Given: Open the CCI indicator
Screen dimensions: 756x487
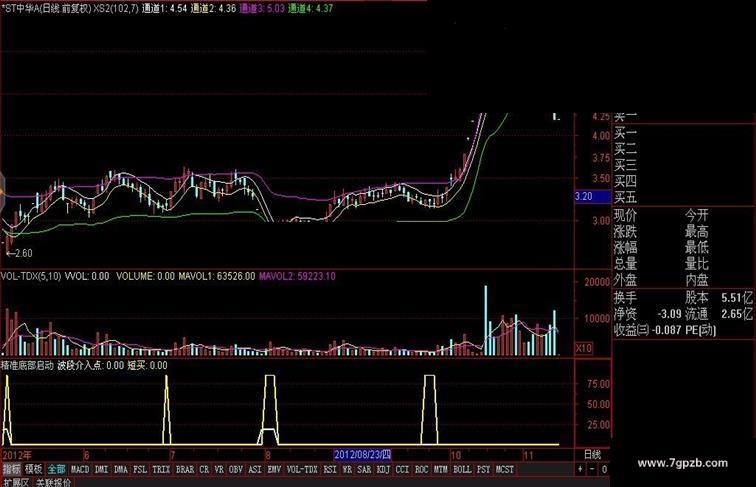Looking at the screenshot, I should [402, 469].
